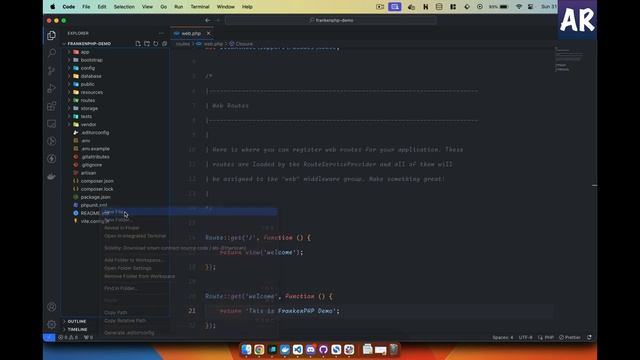Open the Explorer view in the activity bar

51,36
